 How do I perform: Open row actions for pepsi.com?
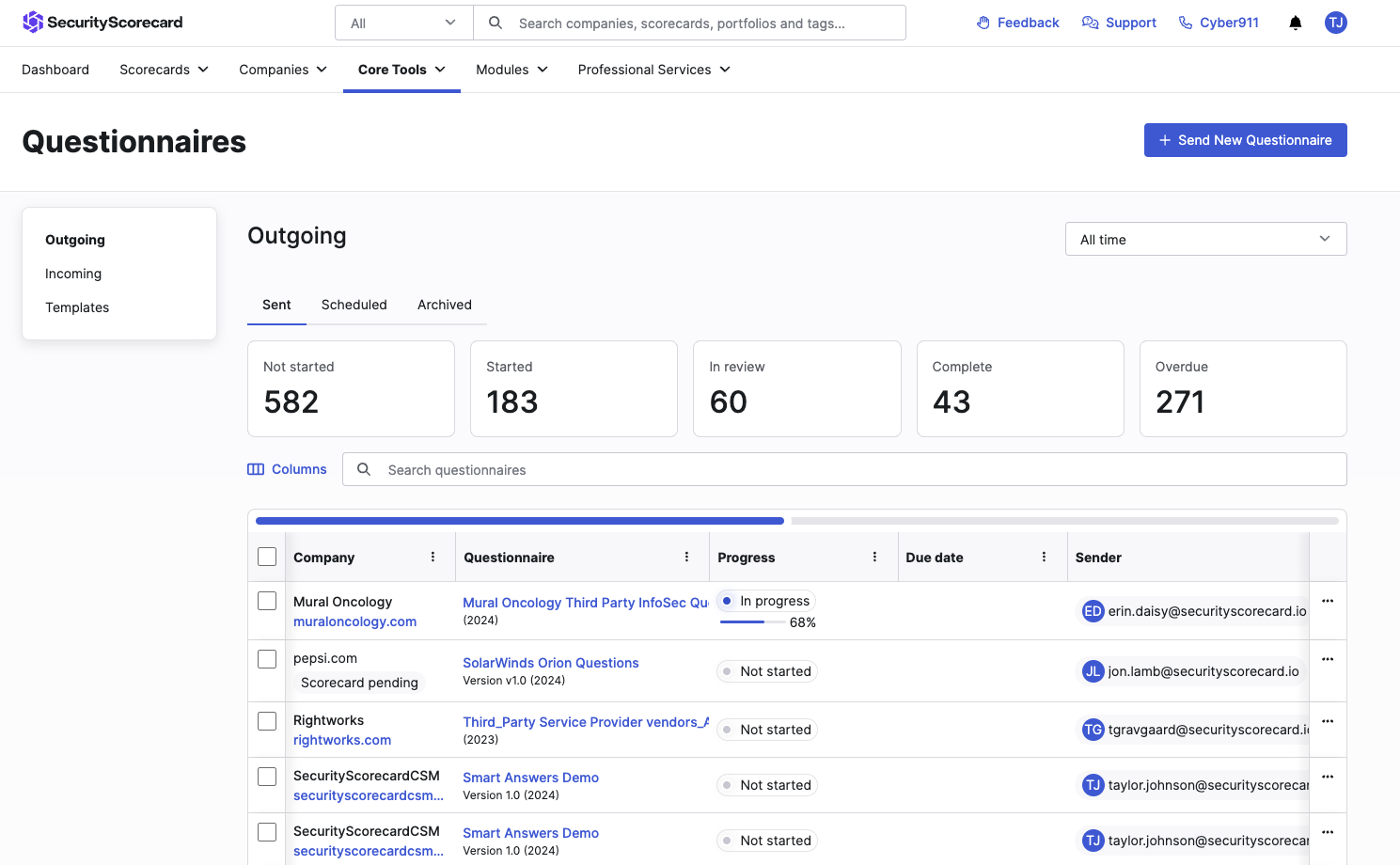coord(1328,659)
